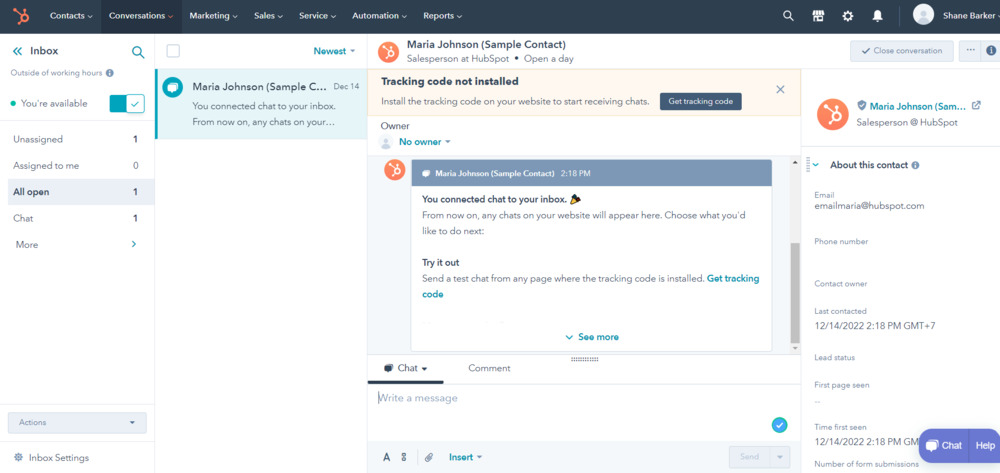Click the large contact avatar in right panel
The image size is (1000, 473).
[833, 114]
